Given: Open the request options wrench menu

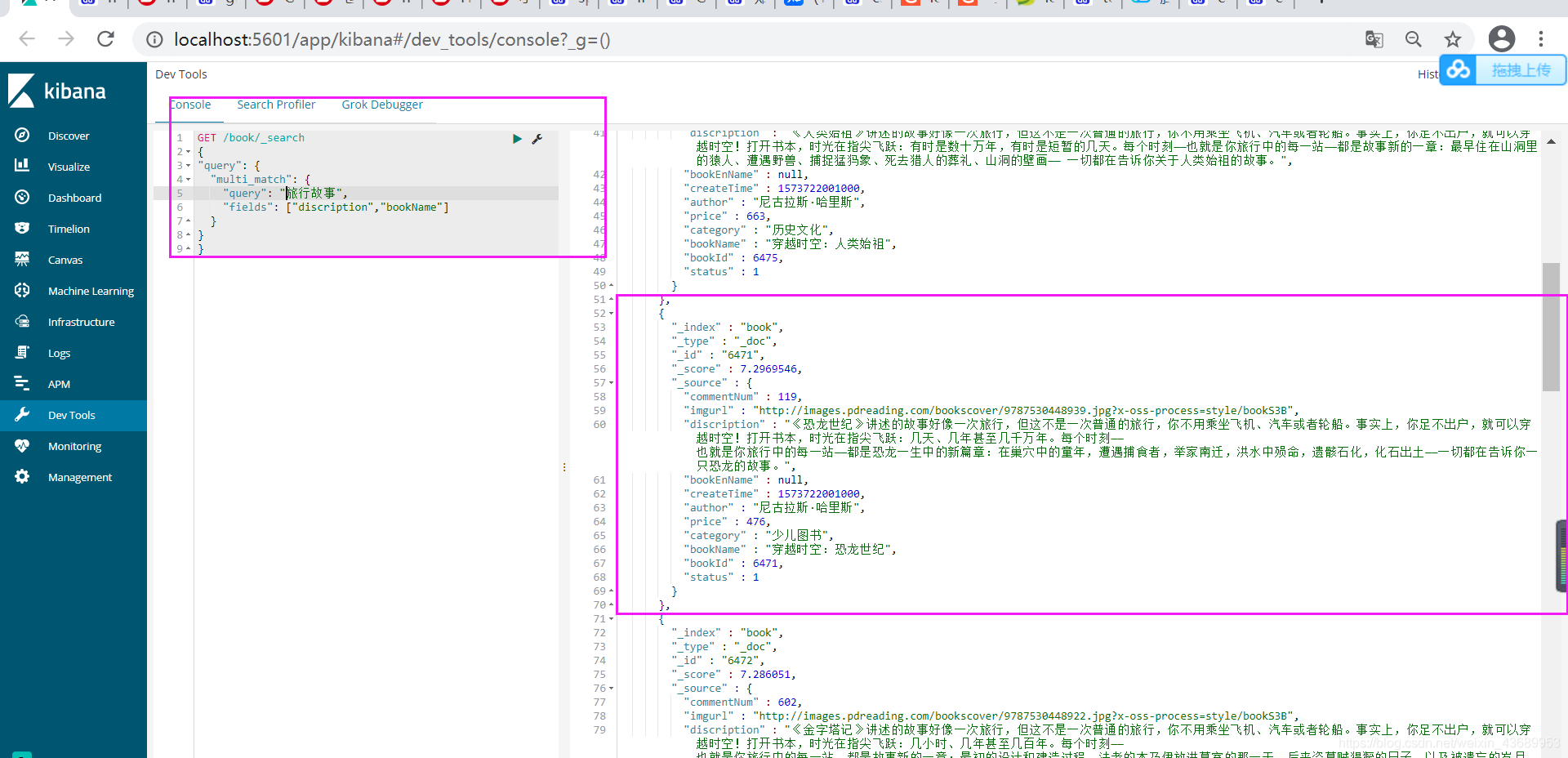Looking at the screenshot, I should [x=537, y=139].
